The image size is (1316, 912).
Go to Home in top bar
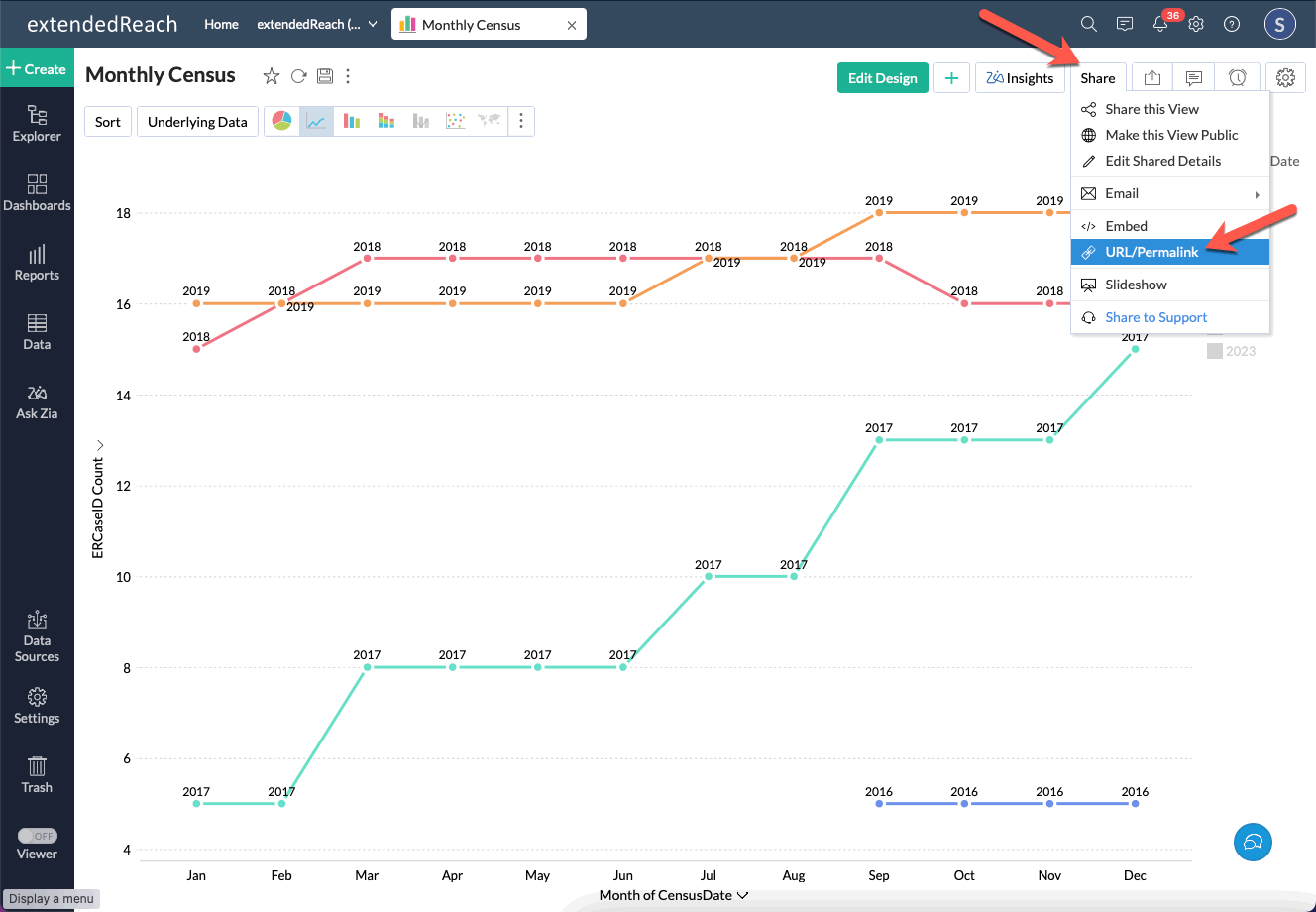click(x=221, y=24)
